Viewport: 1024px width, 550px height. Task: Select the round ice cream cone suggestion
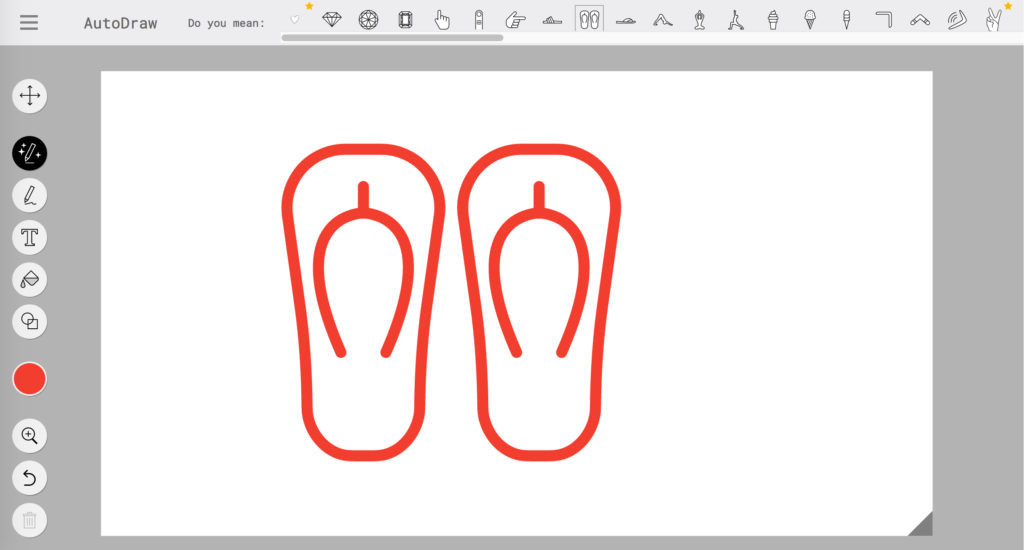pos(810,19)
